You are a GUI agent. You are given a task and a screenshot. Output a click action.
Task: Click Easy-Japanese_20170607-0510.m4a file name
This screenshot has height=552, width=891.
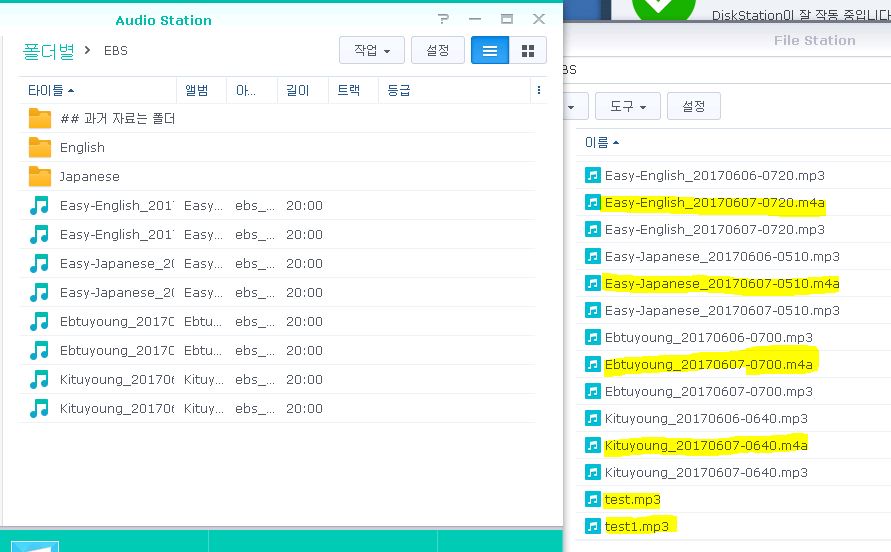(x=722, y=283)
